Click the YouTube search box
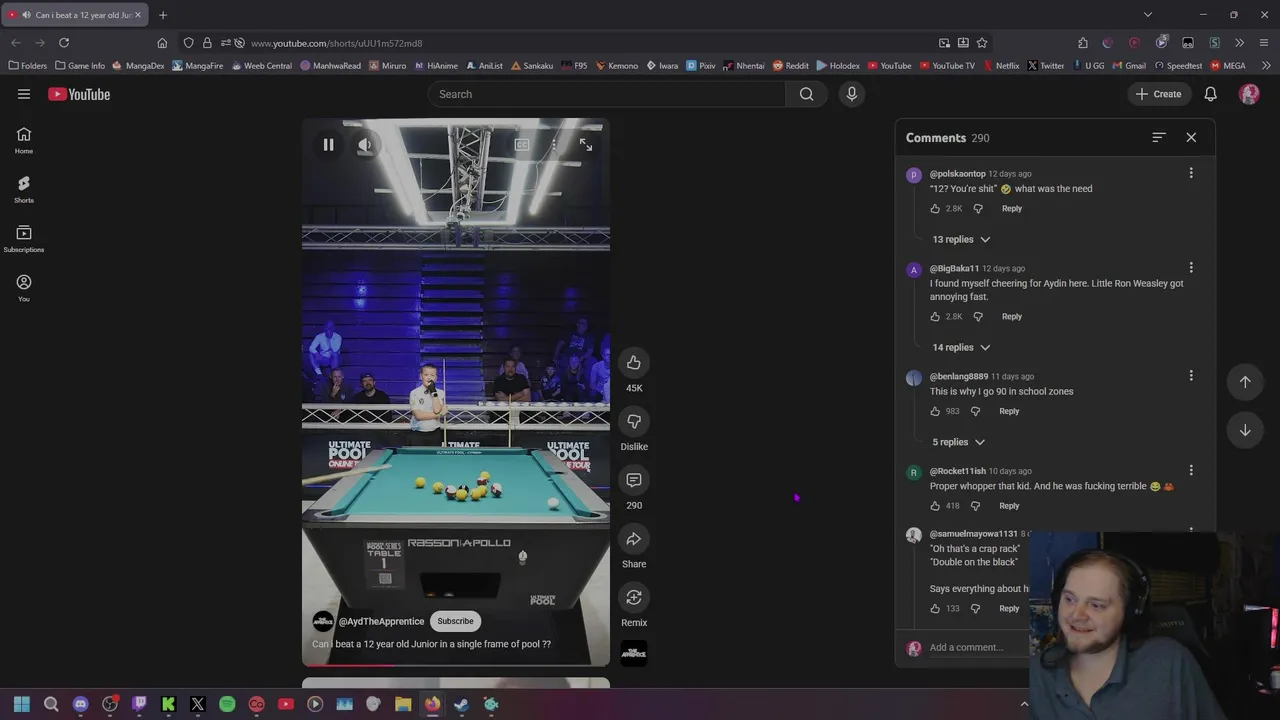 tap(607, 94)
